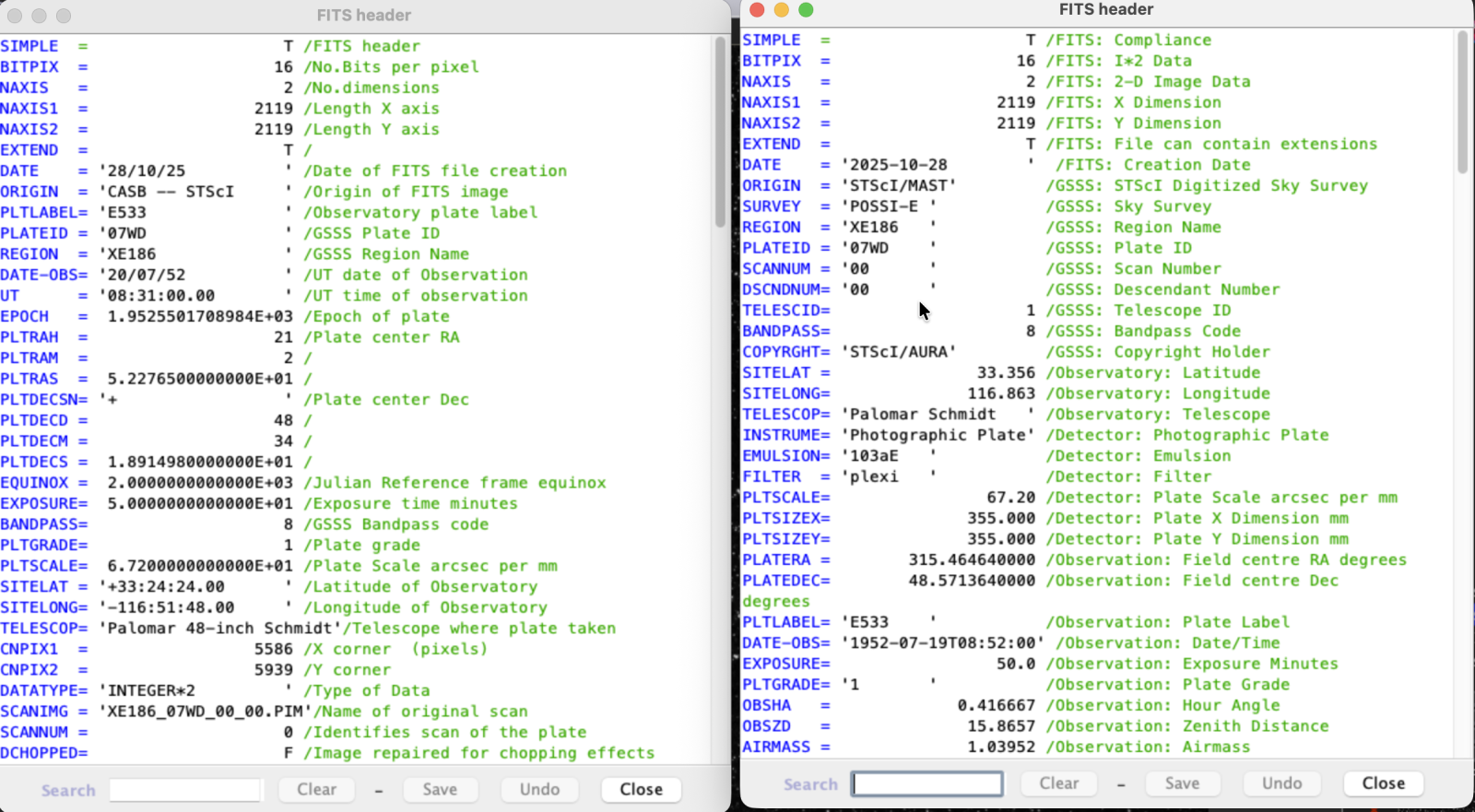Click the red close button of the active FITS header window

[x=757, y=10]
